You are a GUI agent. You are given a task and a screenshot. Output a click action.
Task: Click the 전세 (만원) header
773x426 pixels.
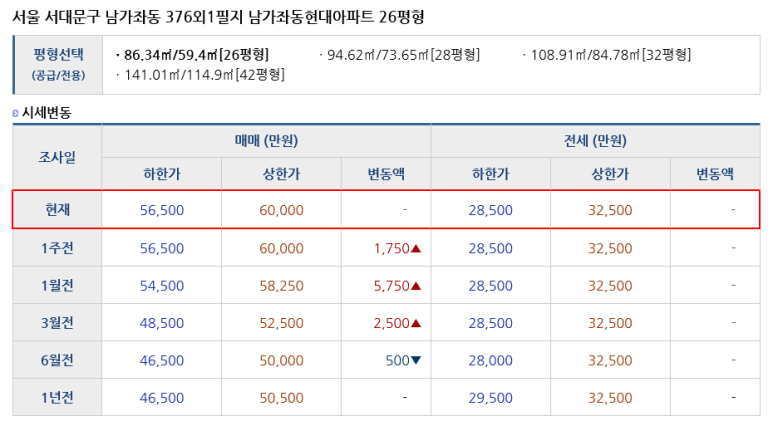595,141
